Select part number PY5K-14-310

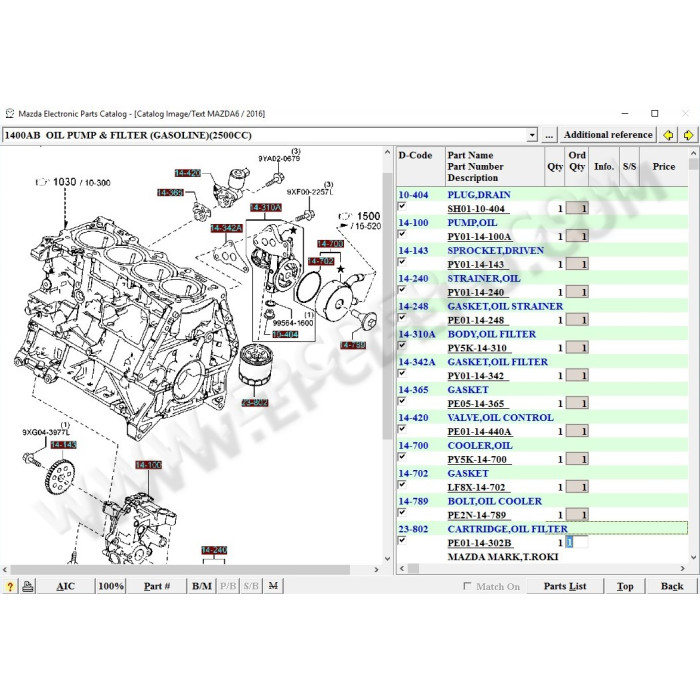[x=477, y=348]
